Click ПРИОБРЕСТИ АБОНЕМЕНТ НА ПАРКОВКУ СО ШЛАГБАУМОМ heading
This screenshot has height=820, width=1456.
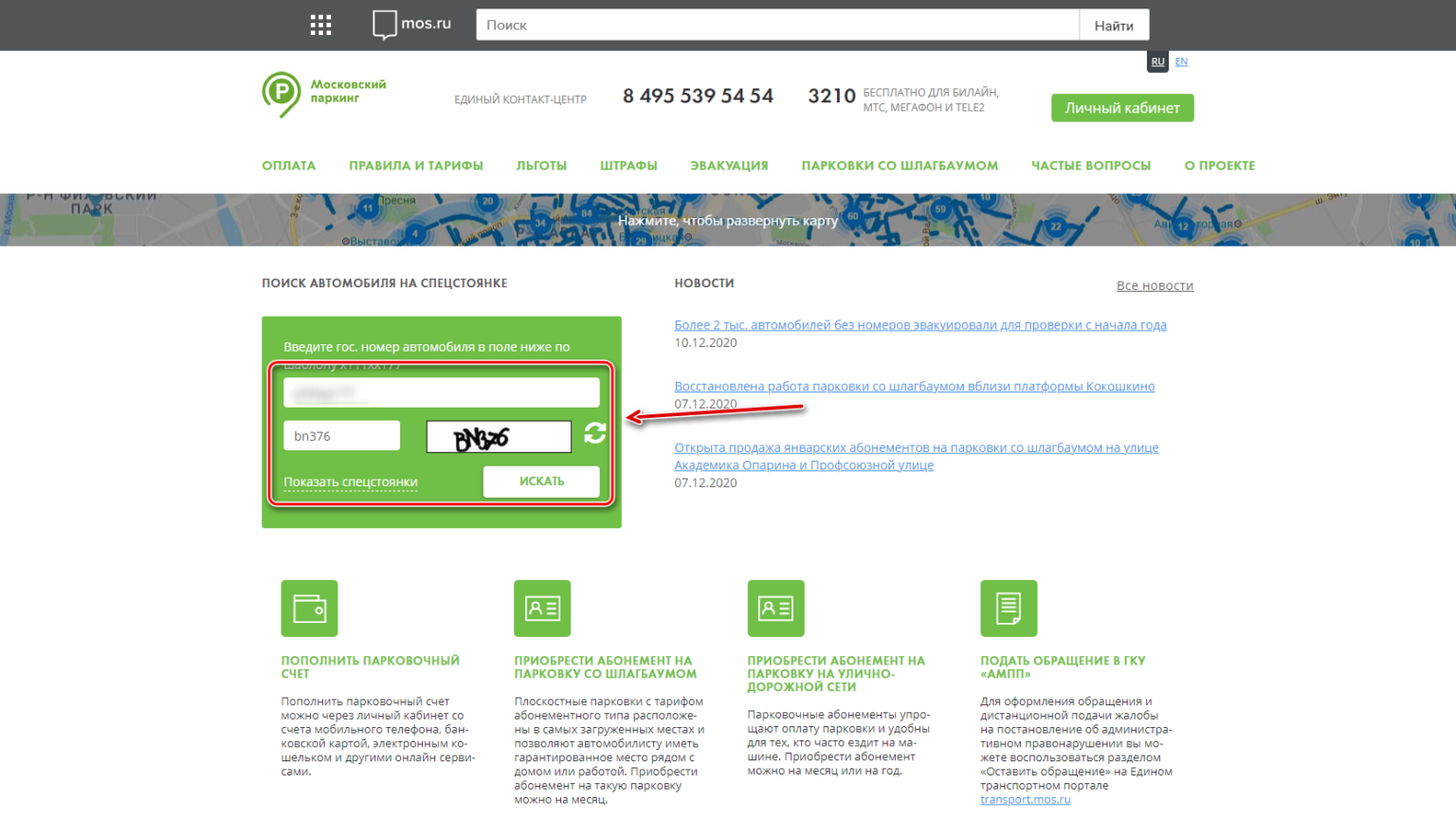point(606,667)
